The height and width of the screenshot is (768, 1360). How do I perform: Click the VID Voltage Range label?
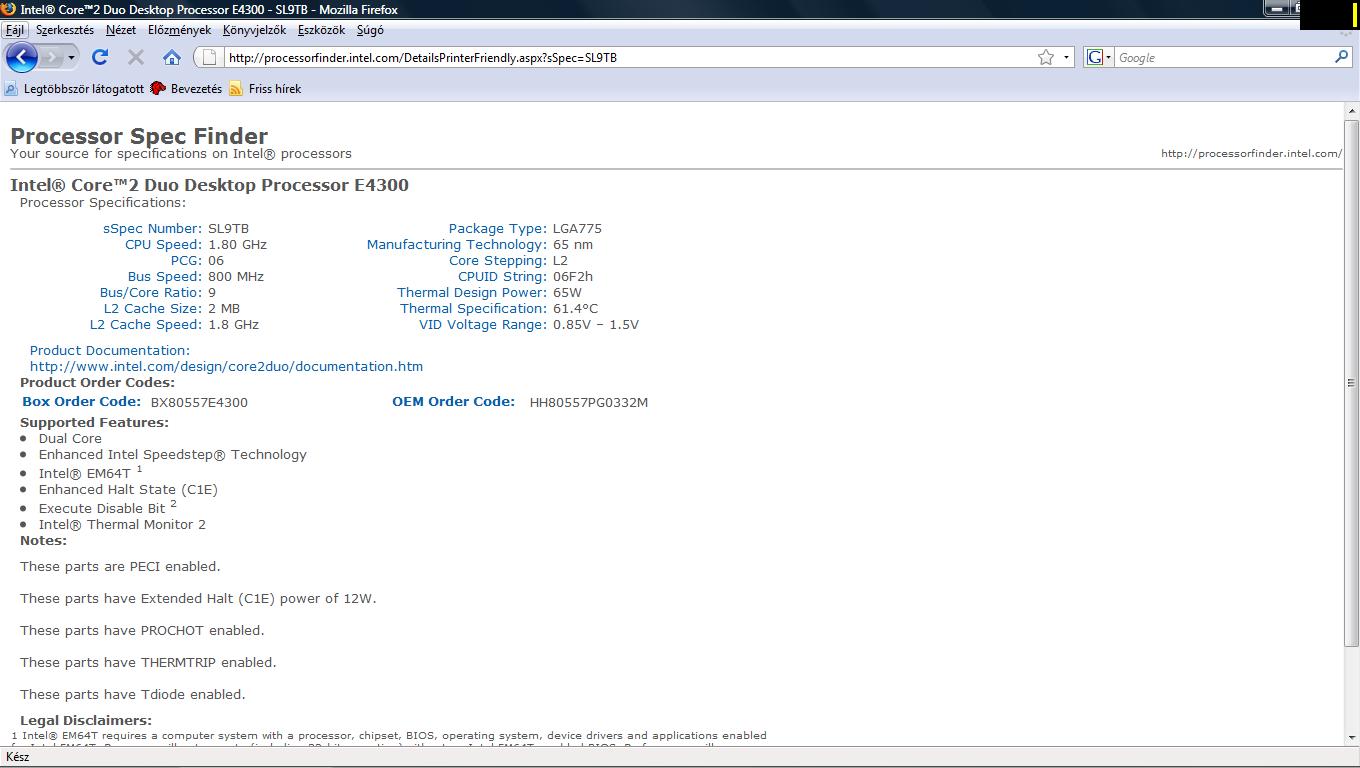click(483, 324)
